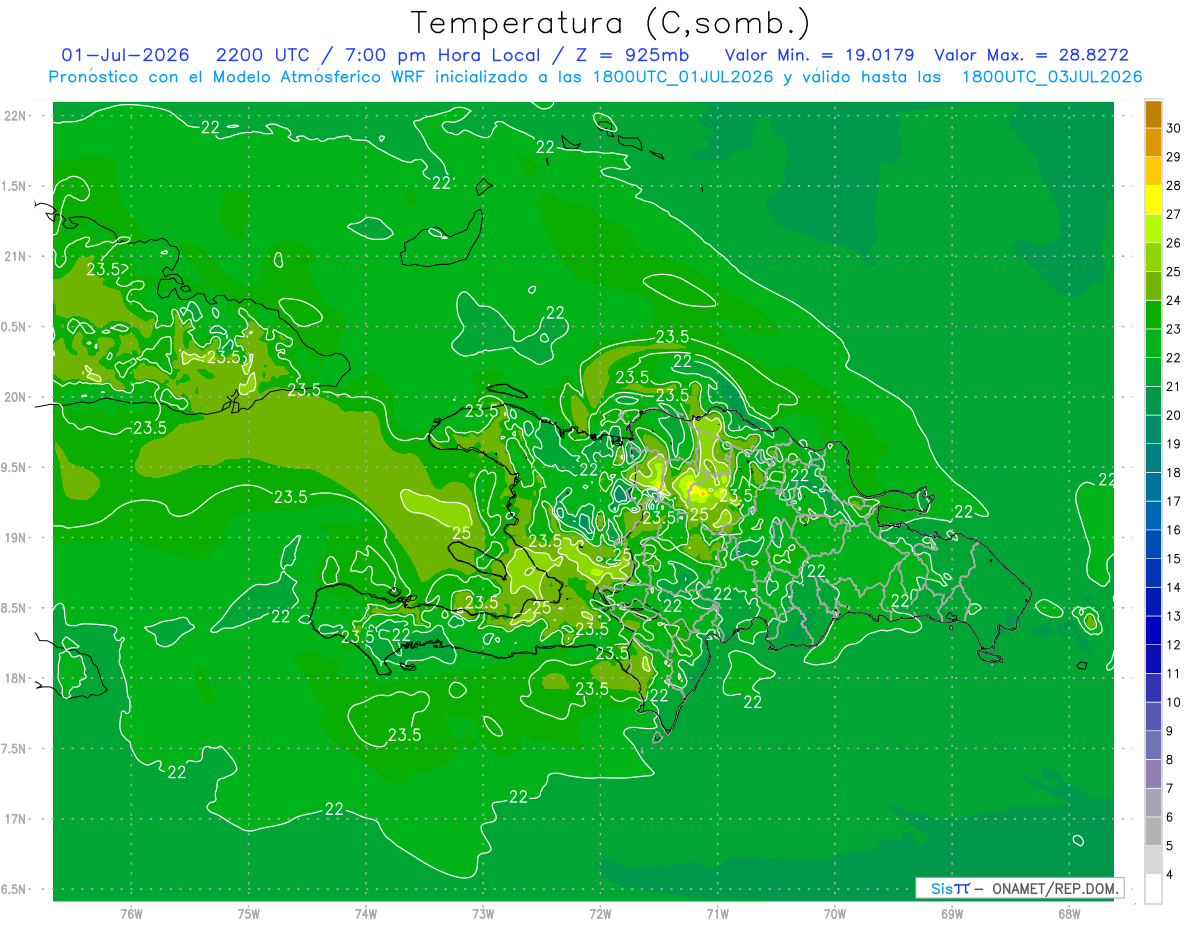The height and width of the screenshot is (927, 1200).
Task: Pick the white swatch below label 4
Action: click(1153, 889)
